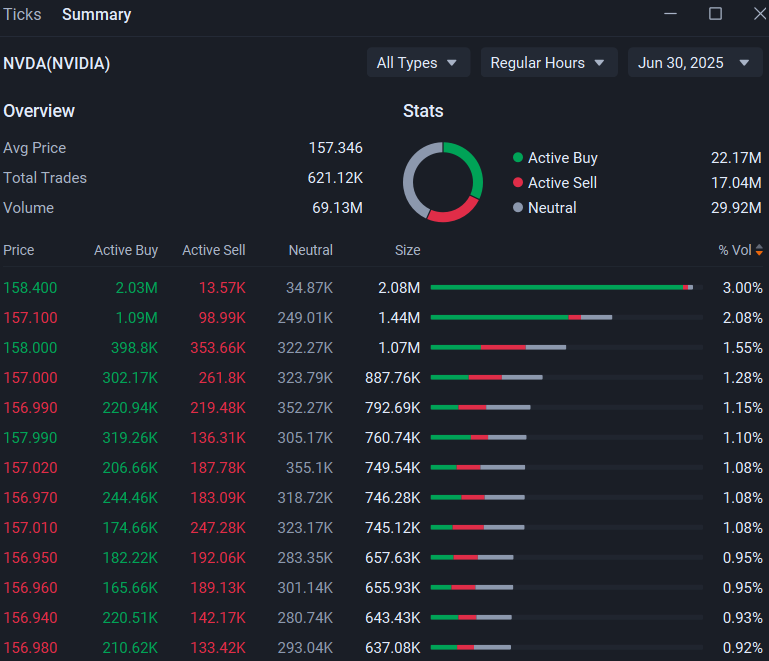Click Active Sell total 17.04M
The height and width of the screenshot is (661, 769).
(736, 182)
